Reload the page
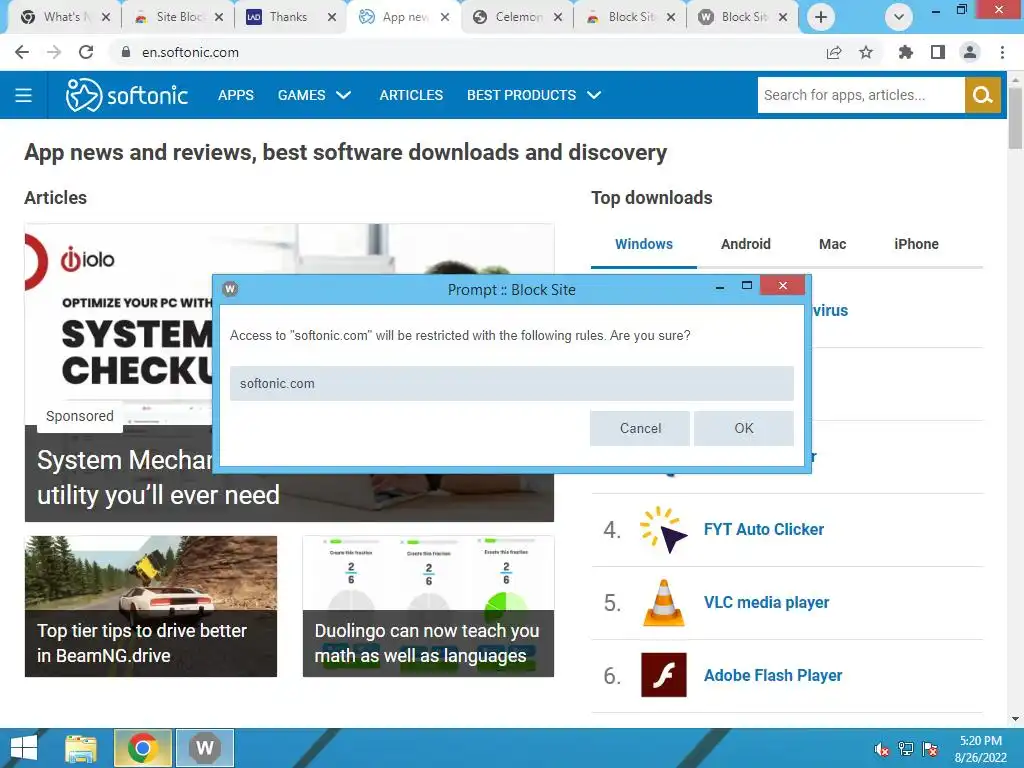Image resolution: width=1024 pixels, height=768 pixels. click(86, 52)
